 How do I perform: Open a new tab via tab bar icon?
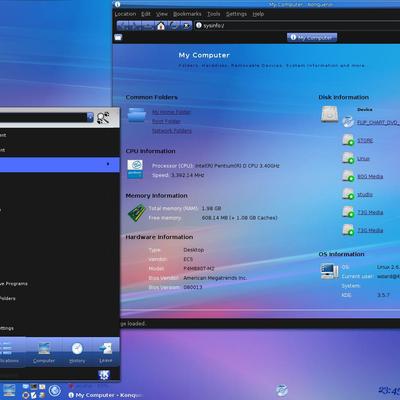[118, 37]
